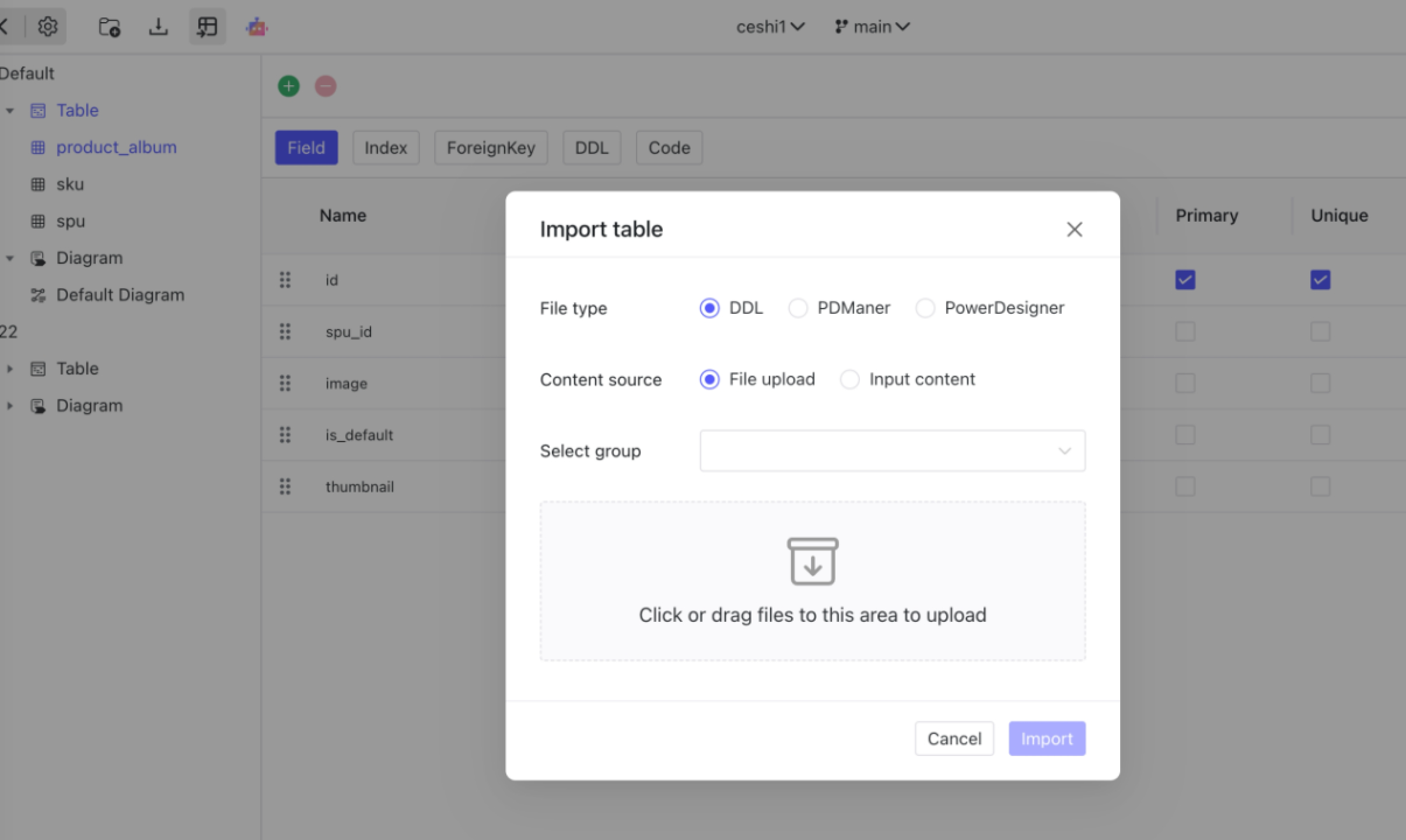The height and width of the screenshot is (840, 1406).
Task: Collapse the Table tree item at top
Action: (9, 110)
